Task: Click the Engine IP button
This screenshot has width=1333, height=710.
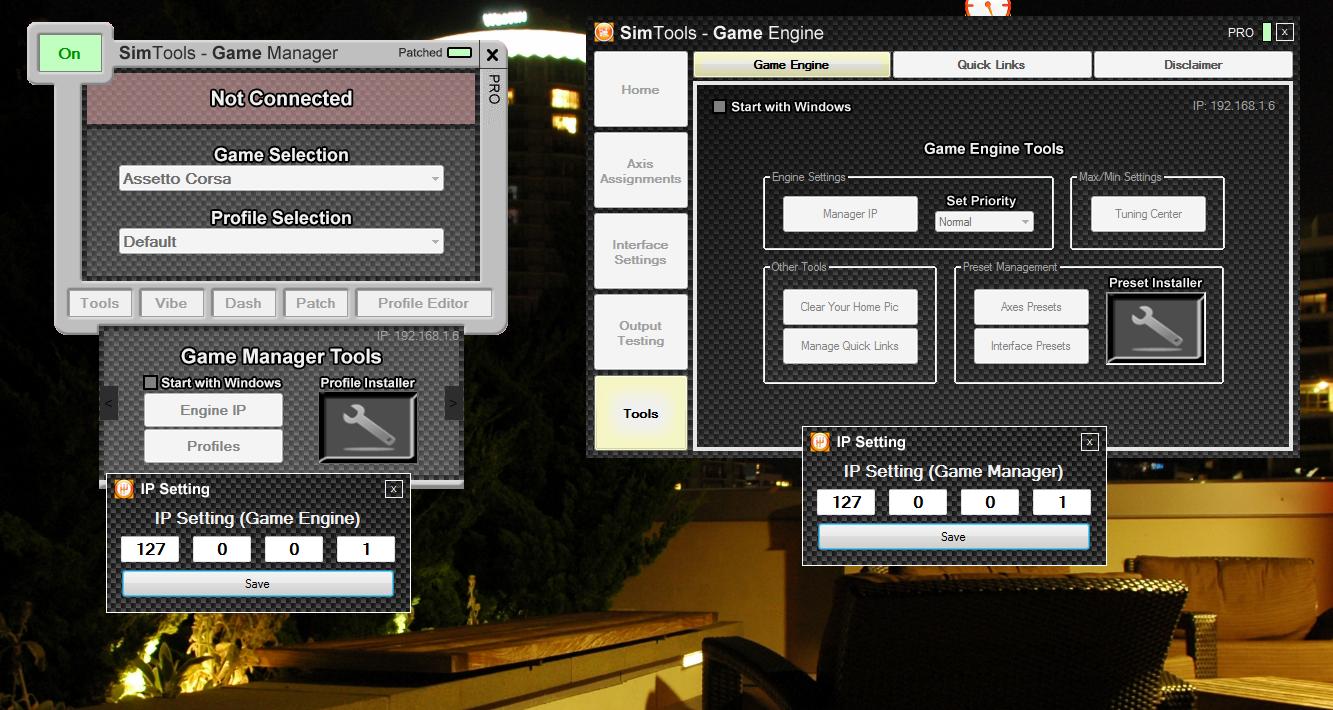Action: (213, 410)
